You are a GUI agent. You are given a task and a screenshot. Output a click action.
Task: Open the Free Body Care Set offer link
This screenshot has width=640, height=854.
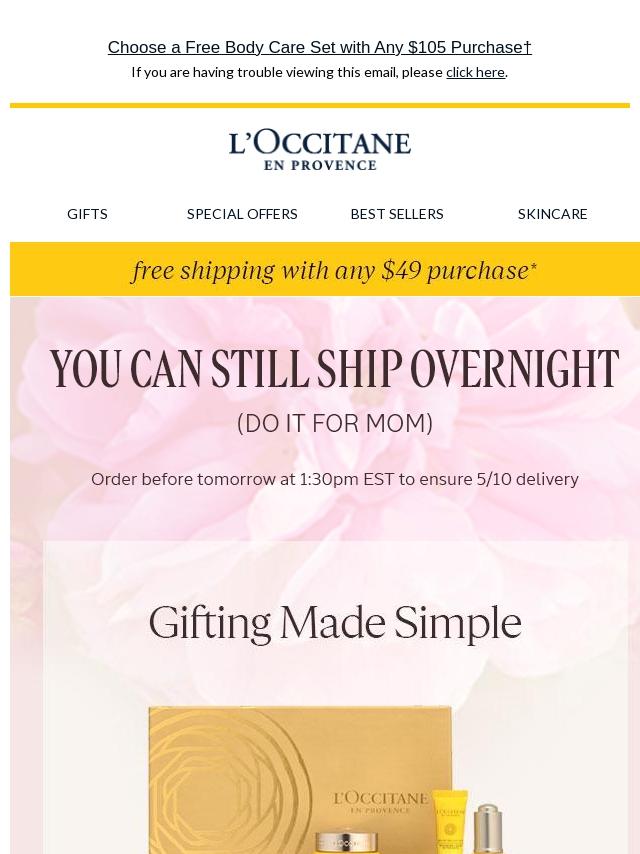[320, 47]
